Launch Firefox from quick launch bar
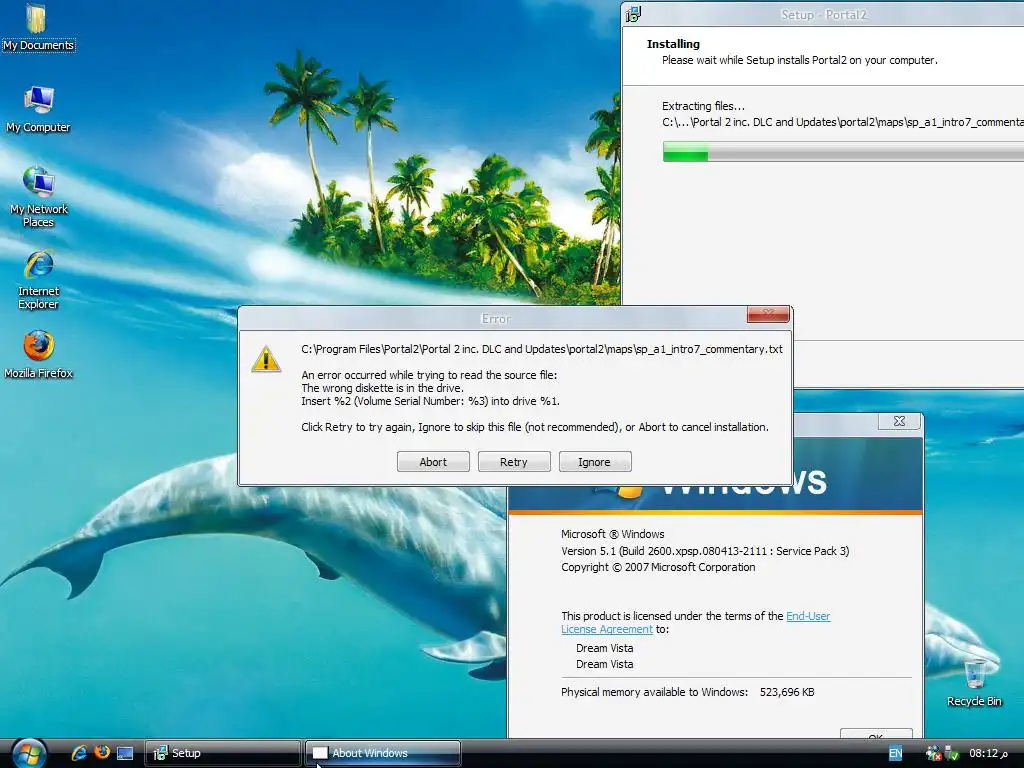The image size is (1024, 768). point(102,752)
